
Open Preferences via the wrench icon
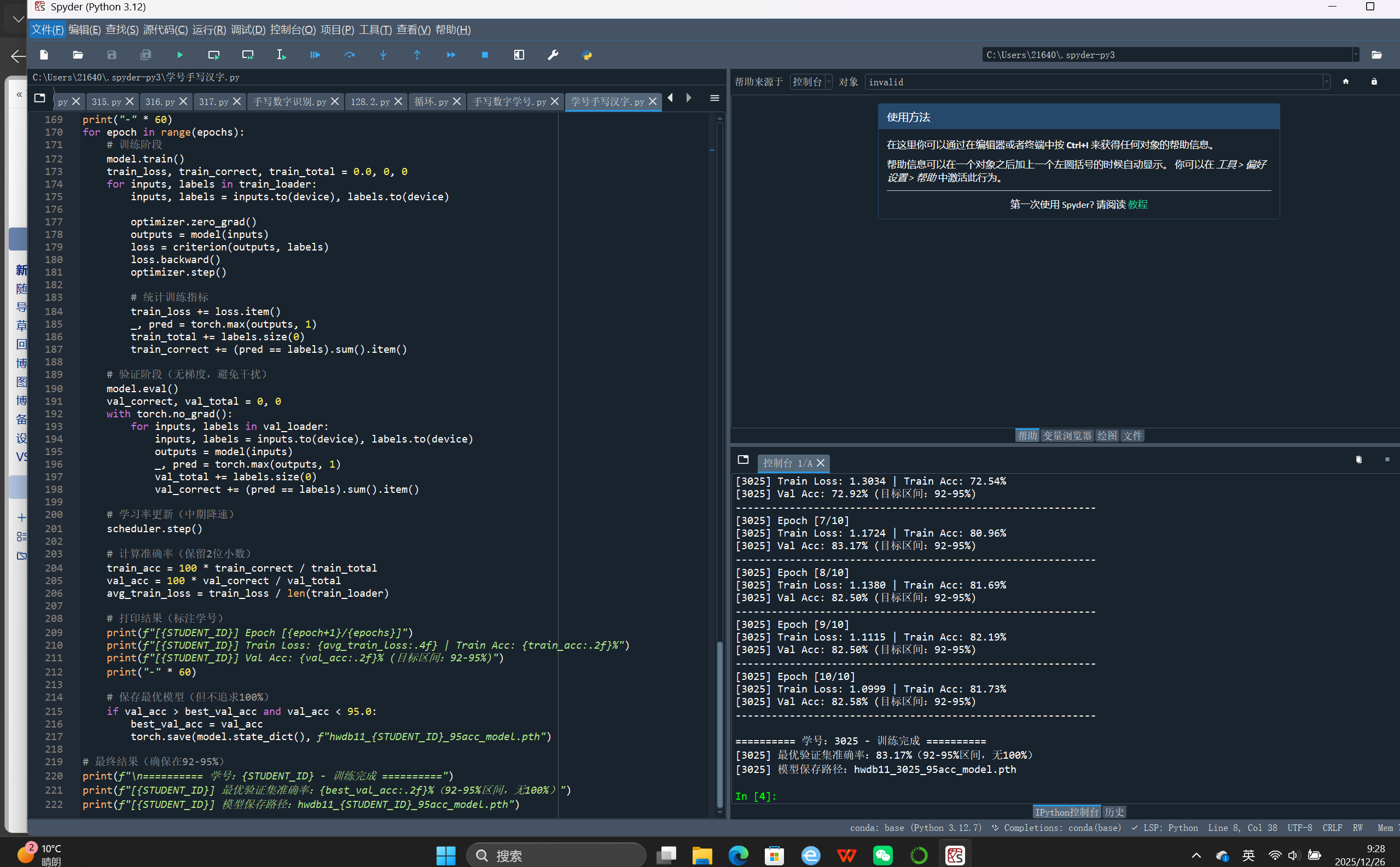click(x=553, y=55)
